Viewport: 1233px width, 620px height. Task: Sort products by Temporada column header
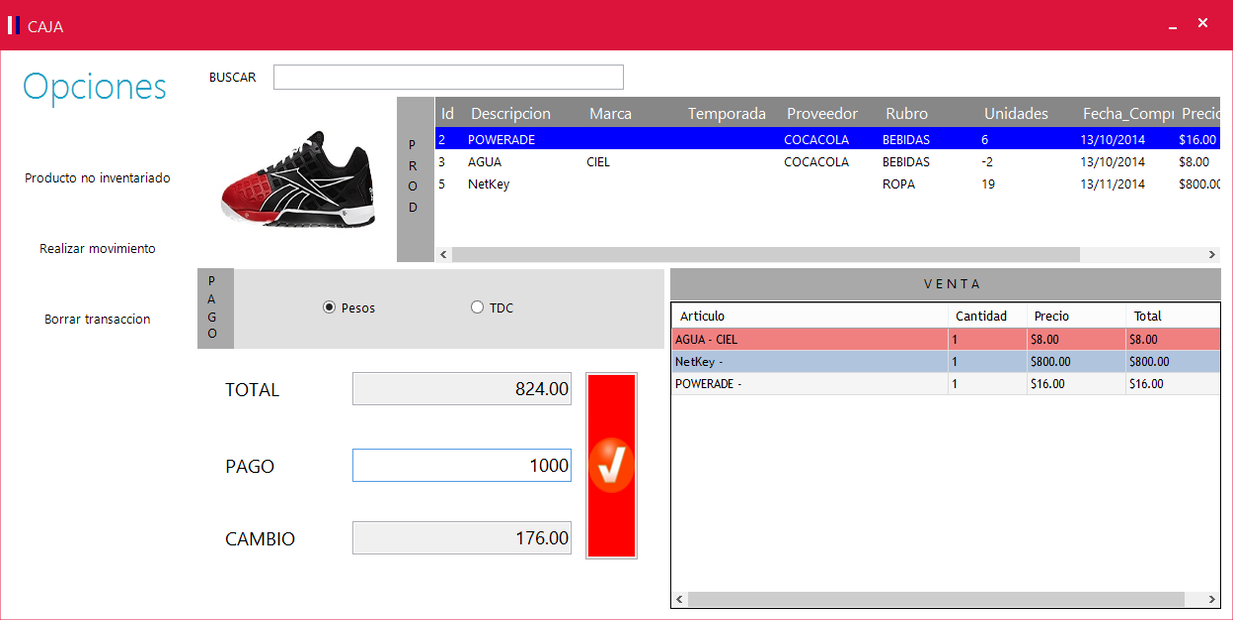727,114
